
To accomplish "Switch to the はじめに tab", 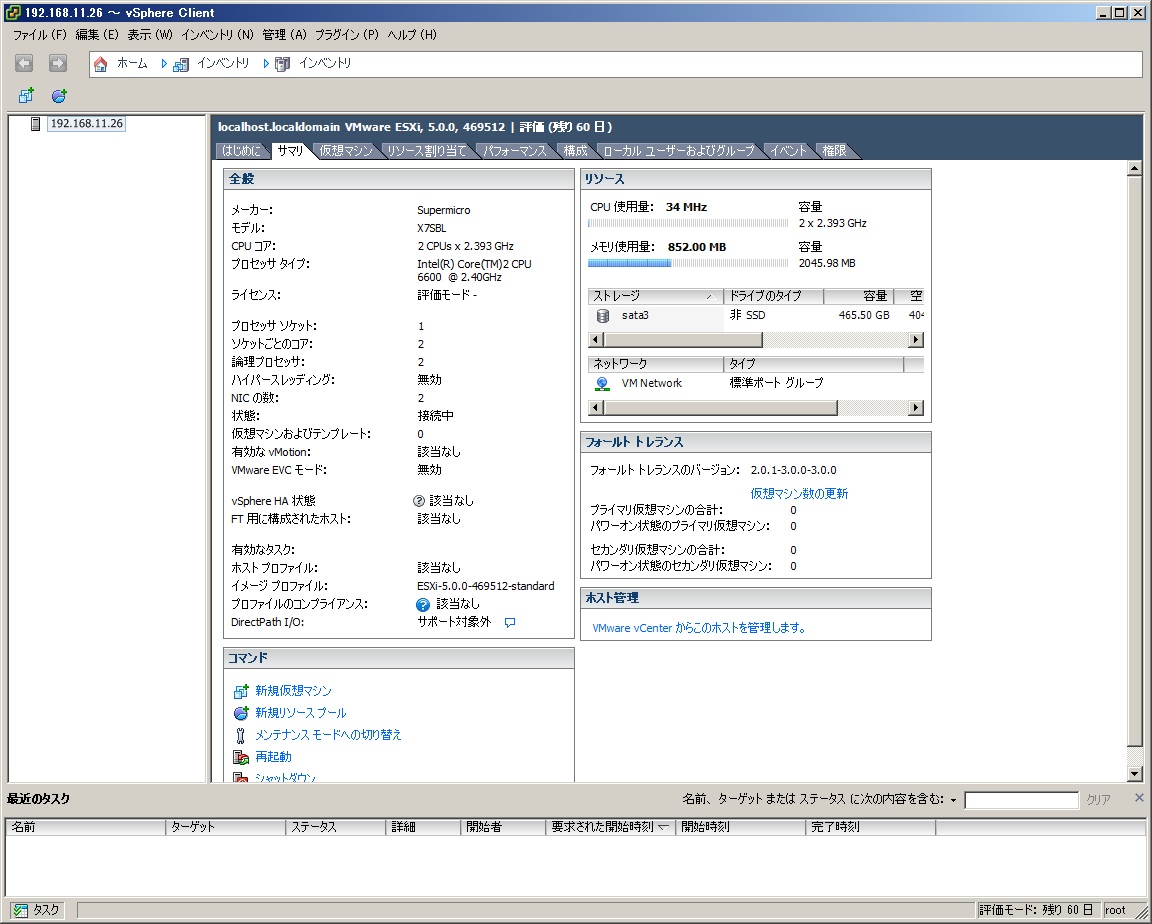I will [242, 151].
